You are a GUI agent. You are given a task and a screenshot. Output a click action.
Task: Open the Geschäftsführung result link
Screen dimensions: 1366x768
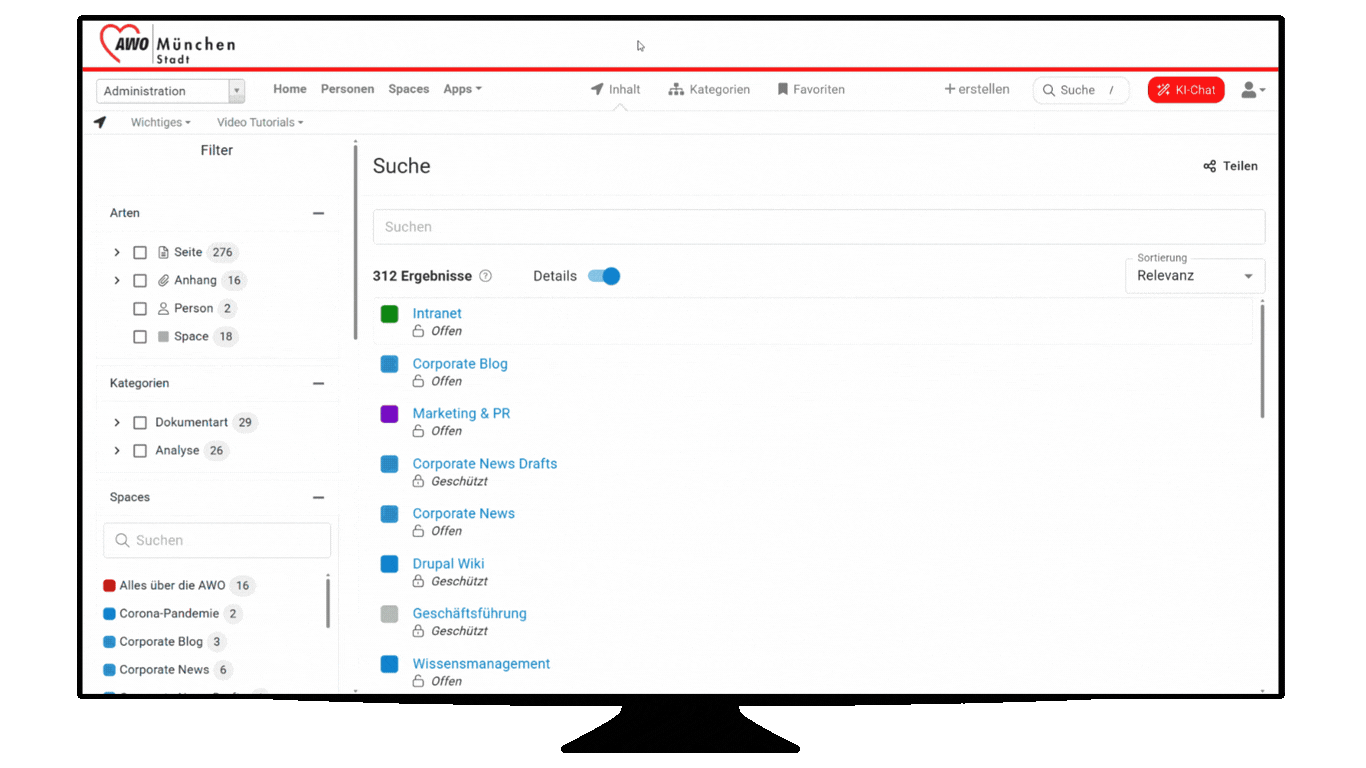(x=469, y=613)
